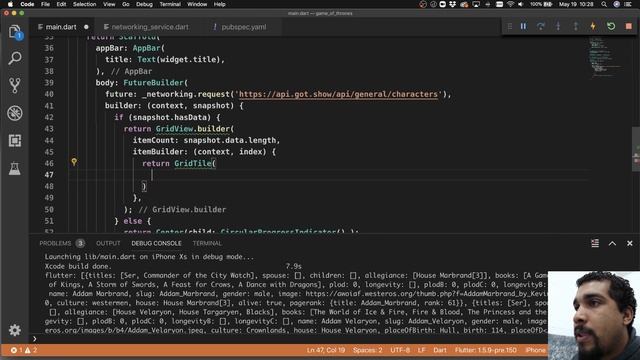640x360 pixels.
Task: Open the Manage gear settings
Action: point(15,330)
